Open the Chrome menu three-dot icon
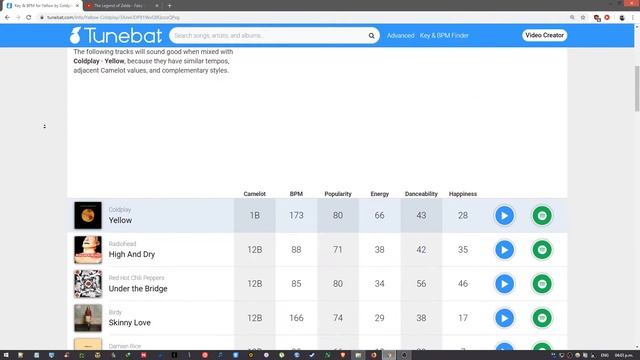This screenshot has width=640, height=360. [x=633, y=18]
